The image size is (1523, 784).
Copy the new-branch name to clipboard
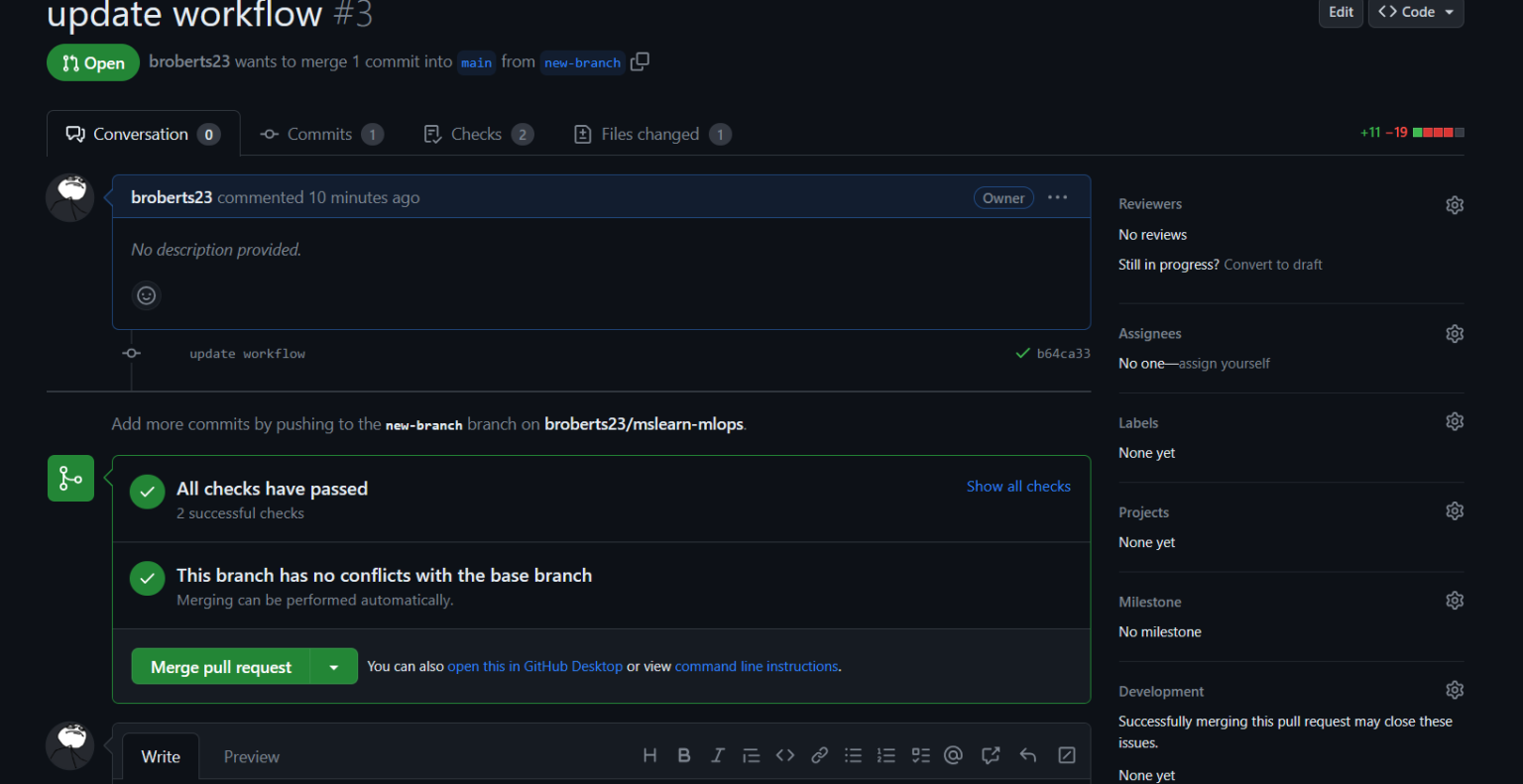(x=641, y=61)
